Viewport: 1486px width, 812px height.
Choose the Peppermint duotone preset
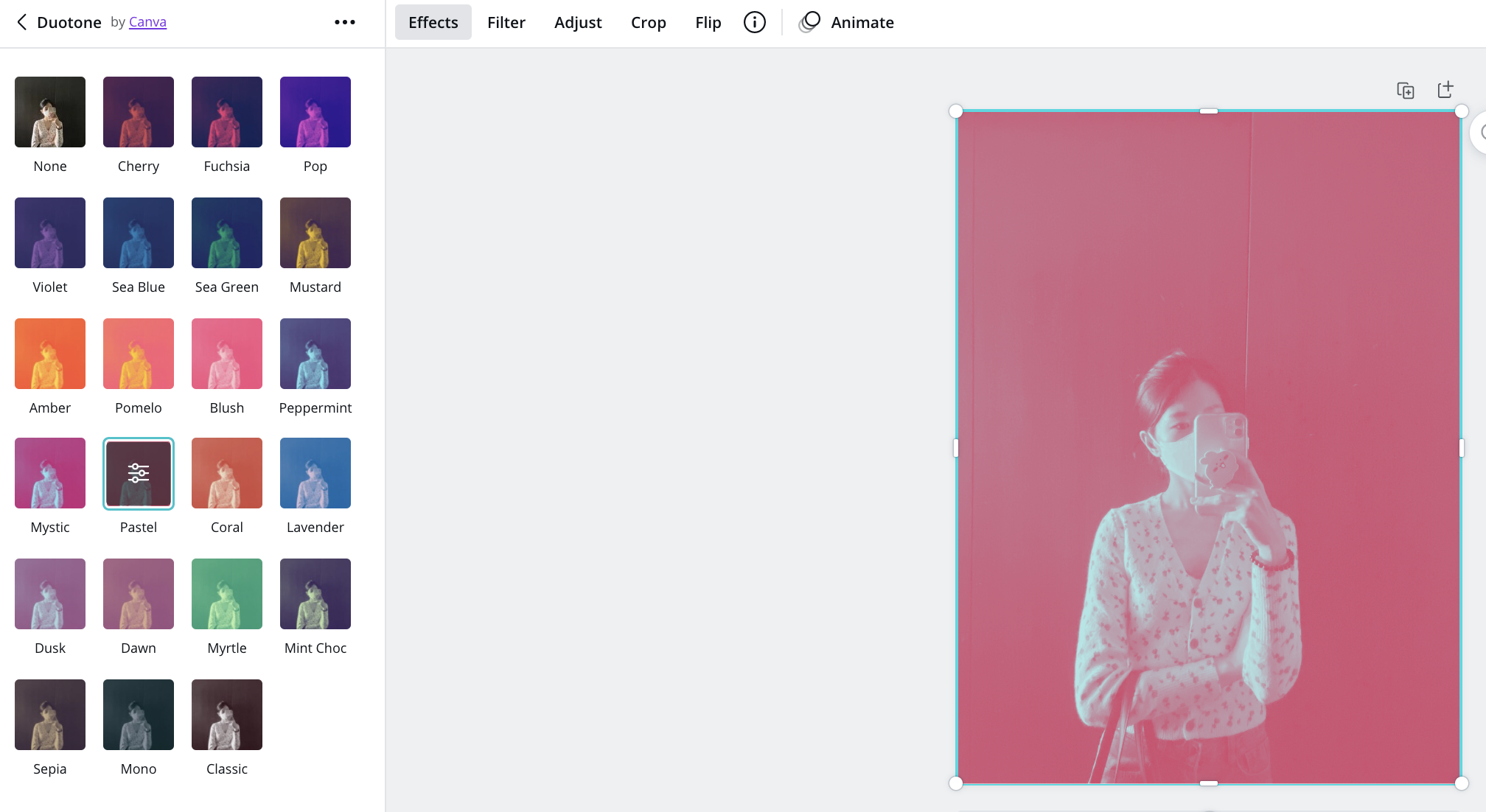pyautogui.click(x=315, y=354)
